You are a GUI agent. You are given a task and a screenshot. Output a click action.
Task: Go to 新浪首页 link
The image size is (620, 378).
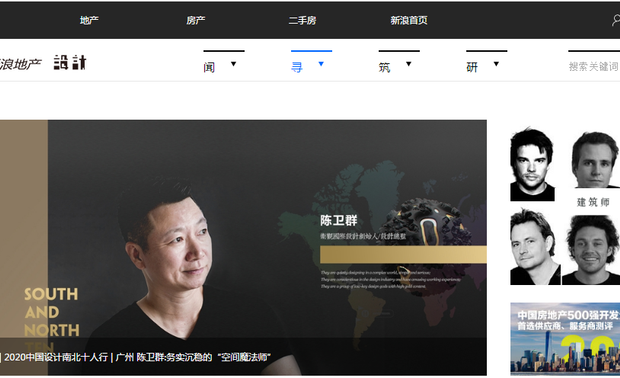pyautogui.click(x=409, y=20)
